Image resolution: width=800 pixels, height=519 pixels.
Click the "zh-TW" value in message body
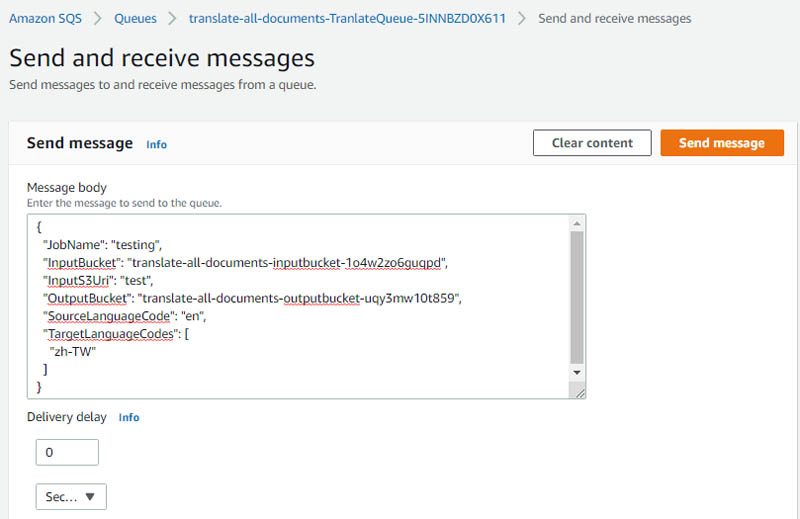coord(72,352)
